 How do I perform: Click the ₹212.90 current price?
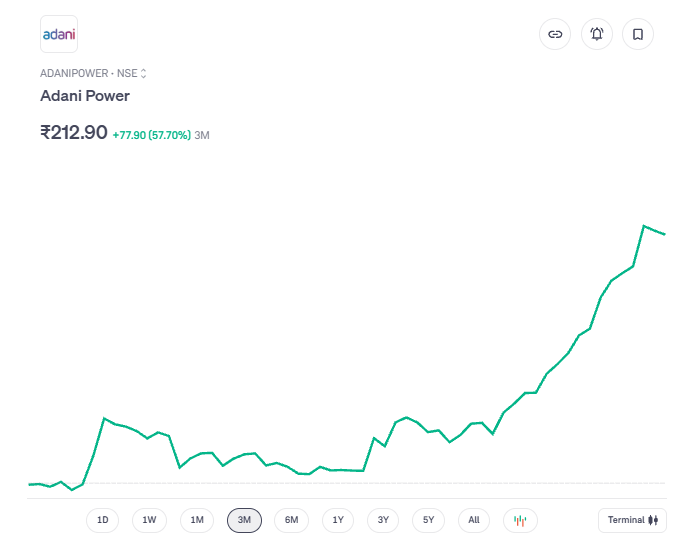click(x=74, y=132)
